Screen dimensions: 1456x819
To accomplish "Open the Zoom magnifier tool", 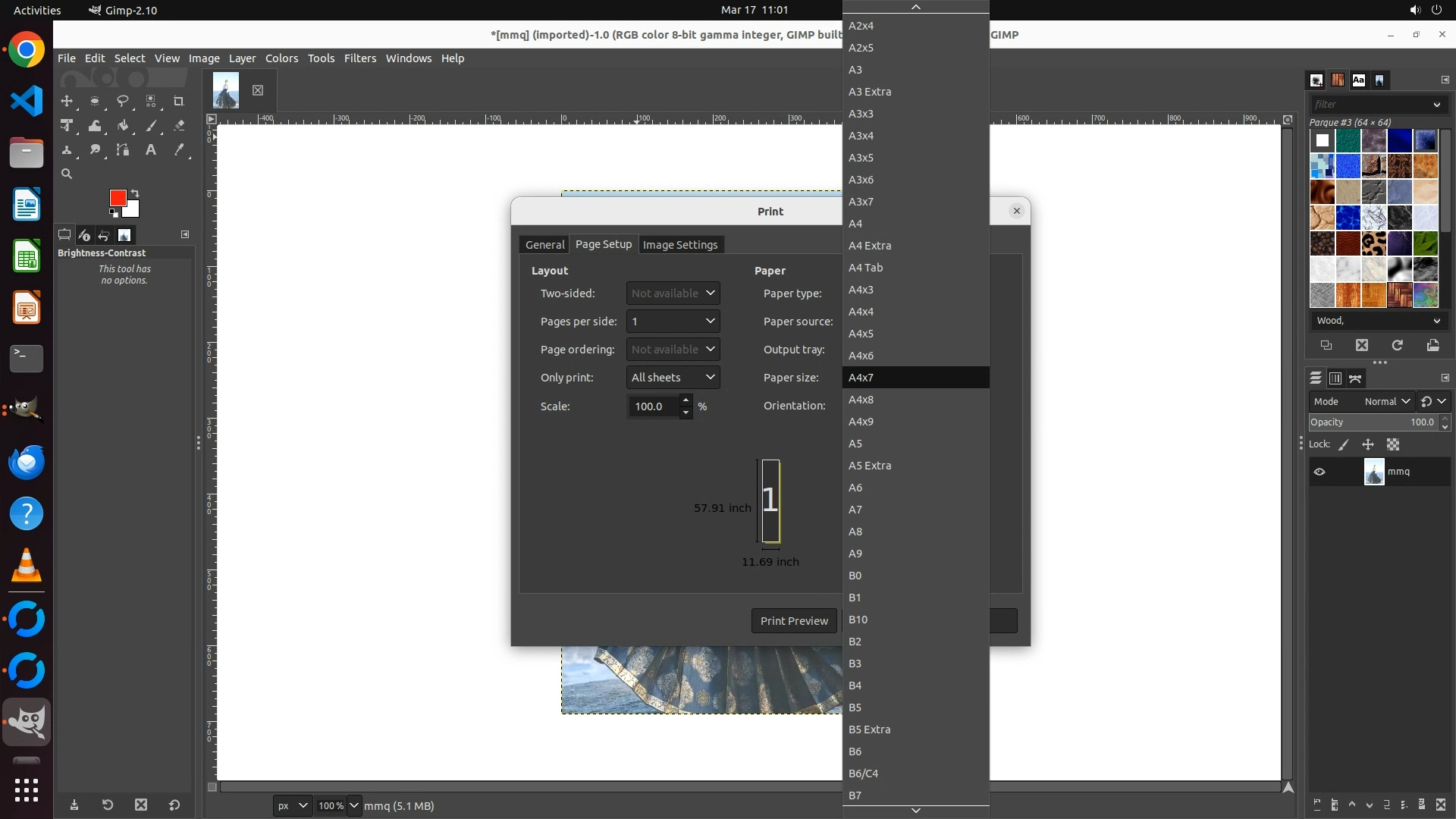I will tap(67, 174).
